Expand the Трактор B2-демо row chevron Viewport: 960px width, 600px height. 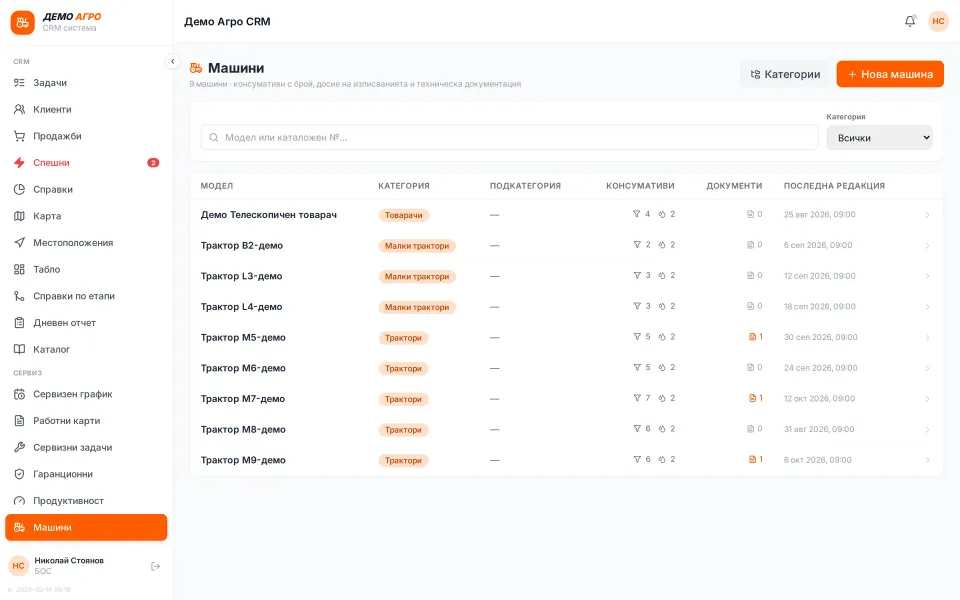[x=928, y=246]
